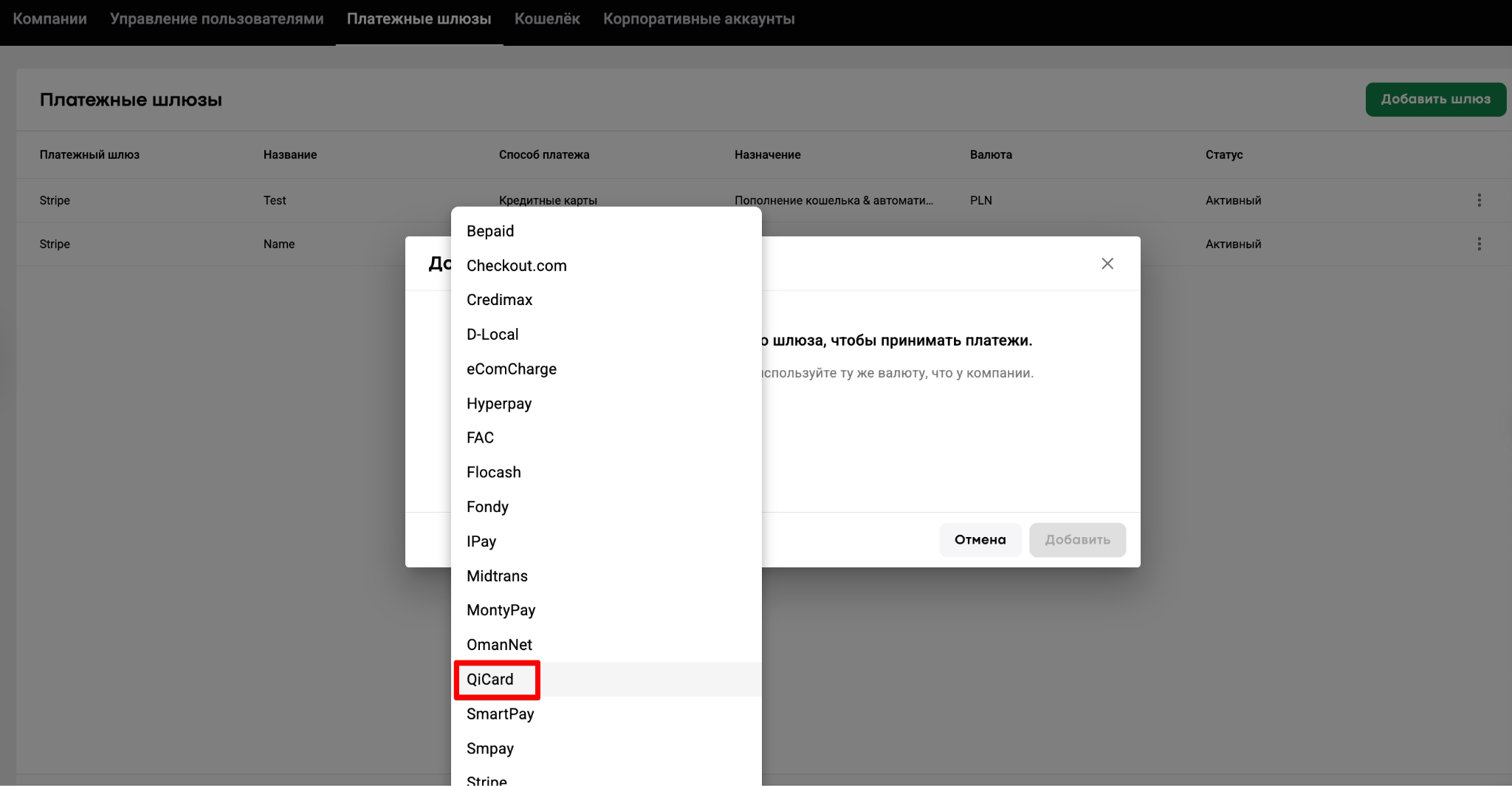Select Hyperpay gateway option

pyautogui.click(x=606, y=403)
